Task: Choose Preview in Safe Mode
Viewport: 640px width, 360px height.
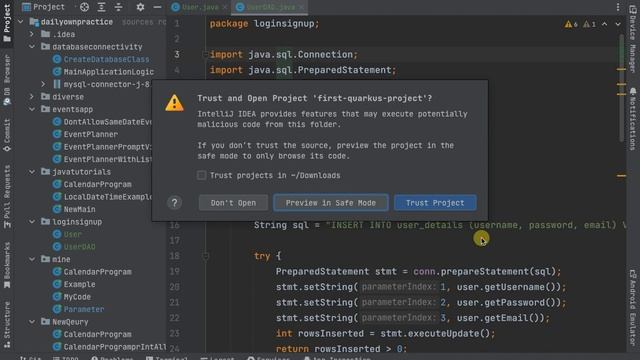Action: (331, 203)
